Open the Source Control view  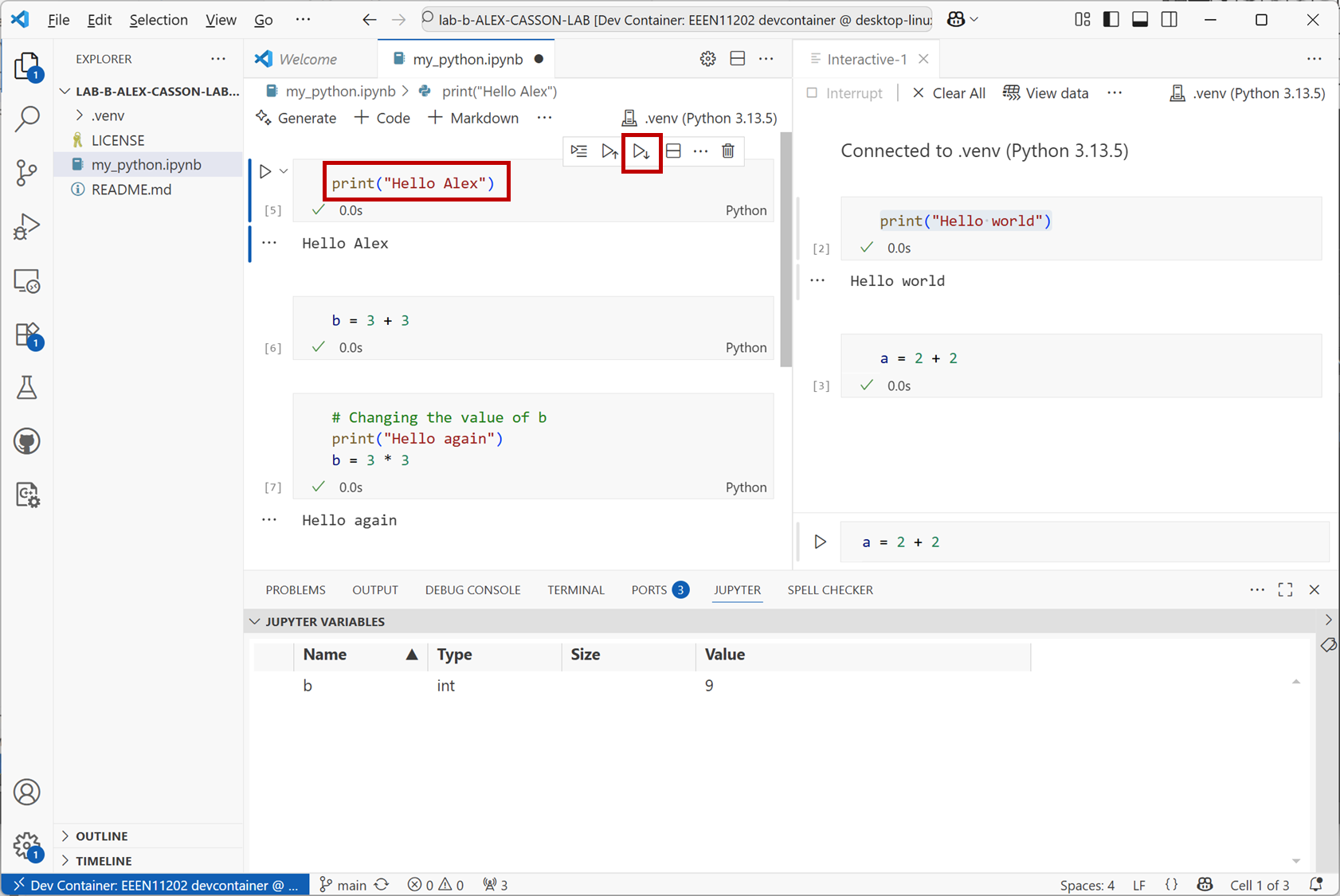[x=26, y=172]
